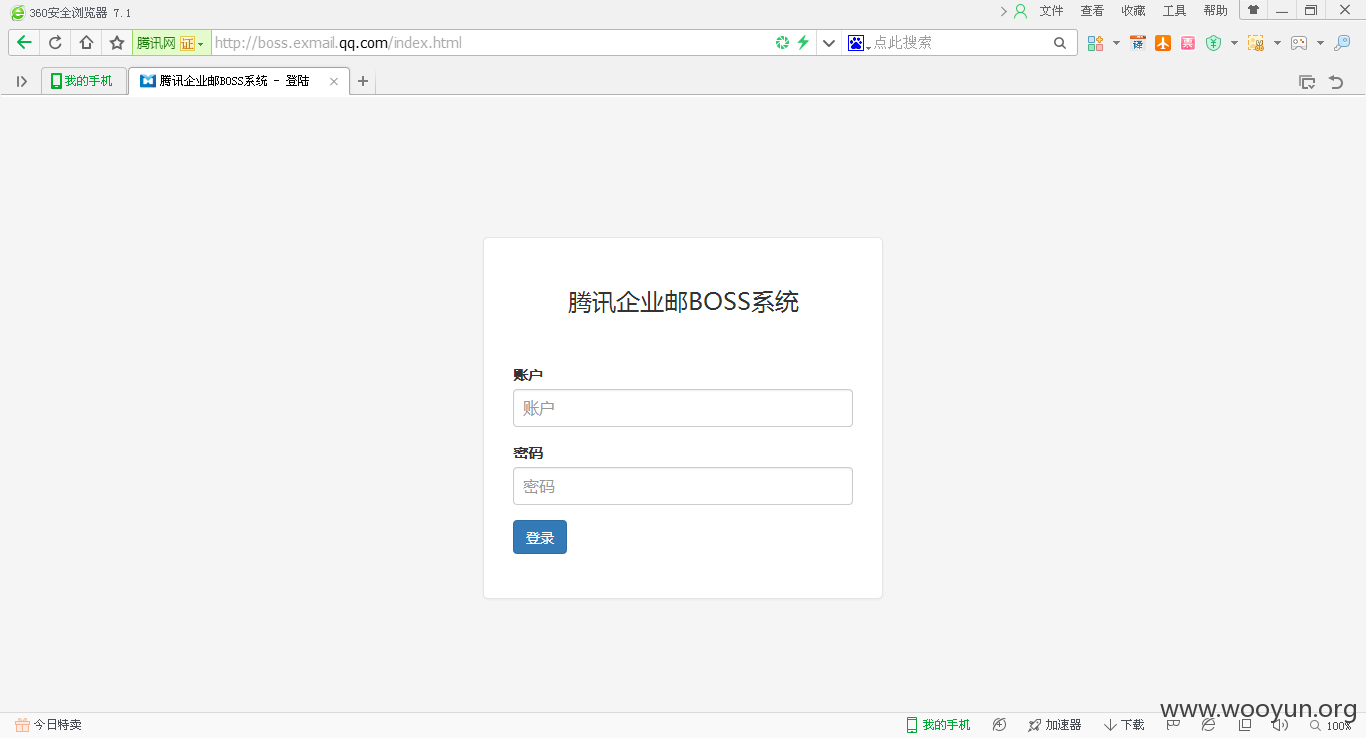Expand the dropdown arrow next to the ¥ shield icon
The height and width of the screenshot is (738, 1366).
[1234, 43]
